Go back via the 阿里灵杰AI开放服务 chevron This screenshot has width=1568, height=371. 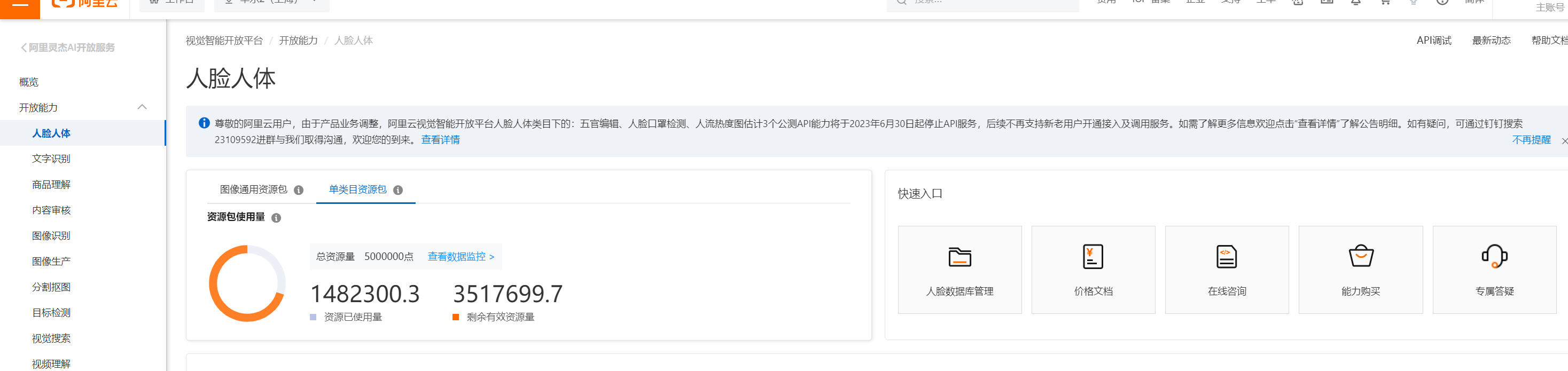[24, 48]
